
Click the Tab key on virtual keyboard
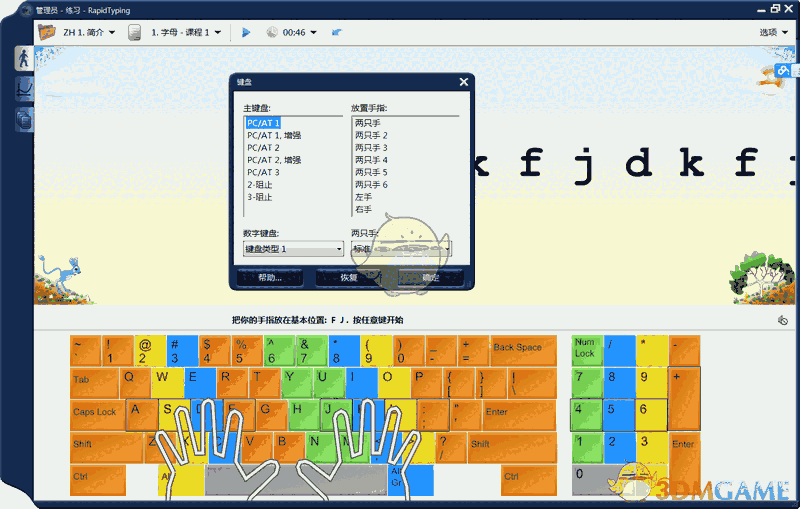click(94, 383)
